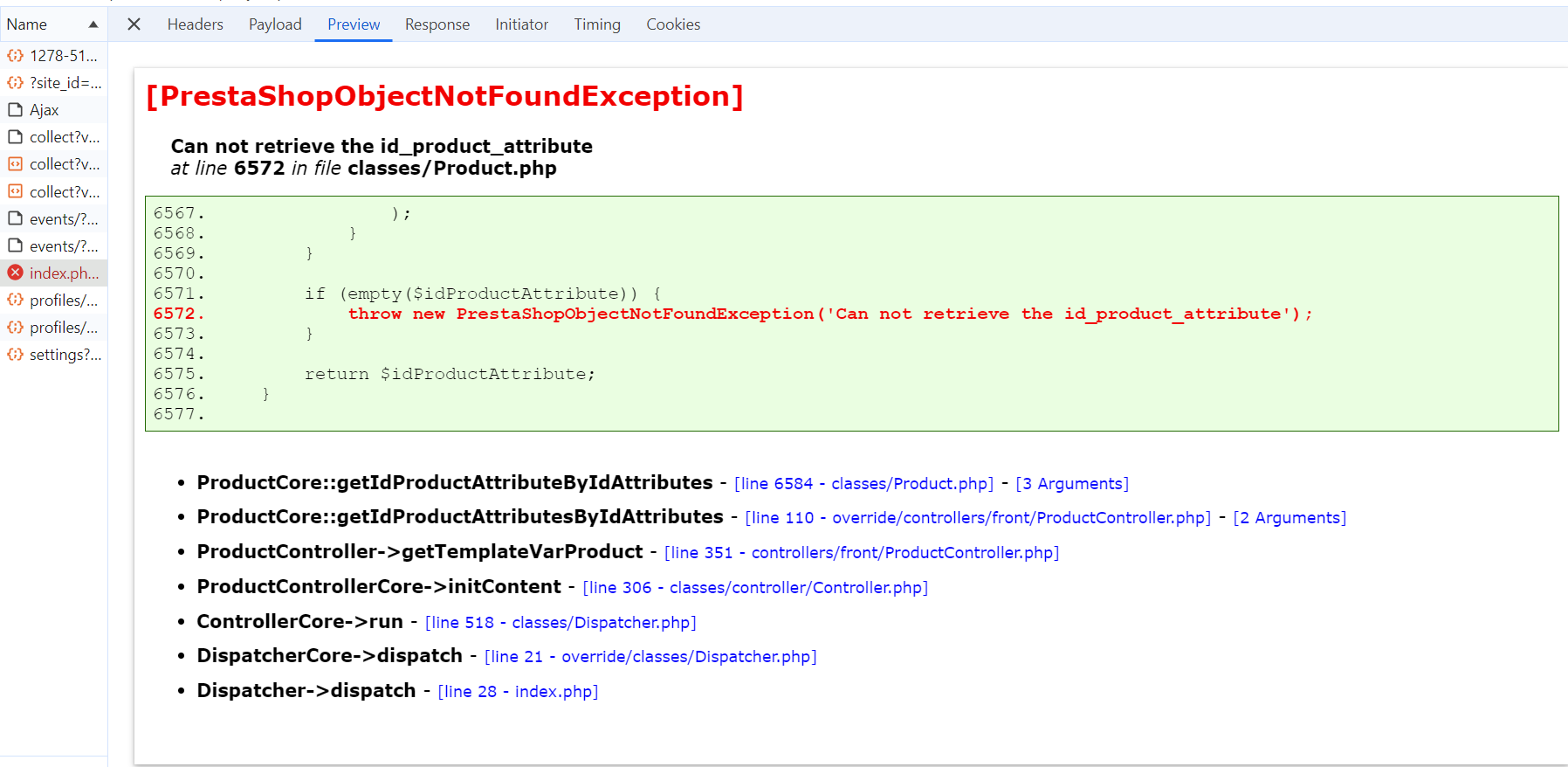Screen dimensions: 1568x767
Task: Select the 1278-51... request row
Action: tap(54, 56)
